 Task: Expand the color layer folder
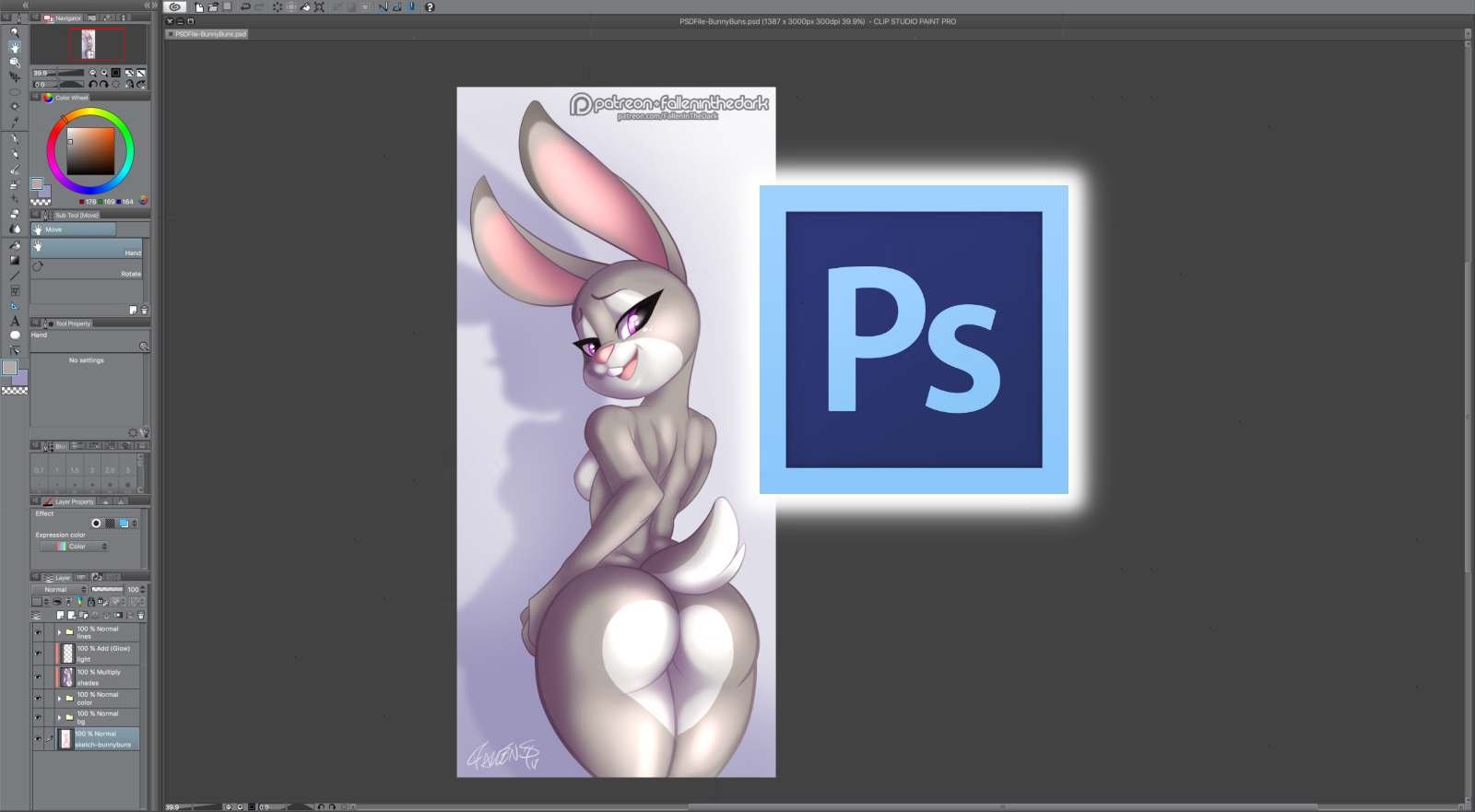pos(59,699)
